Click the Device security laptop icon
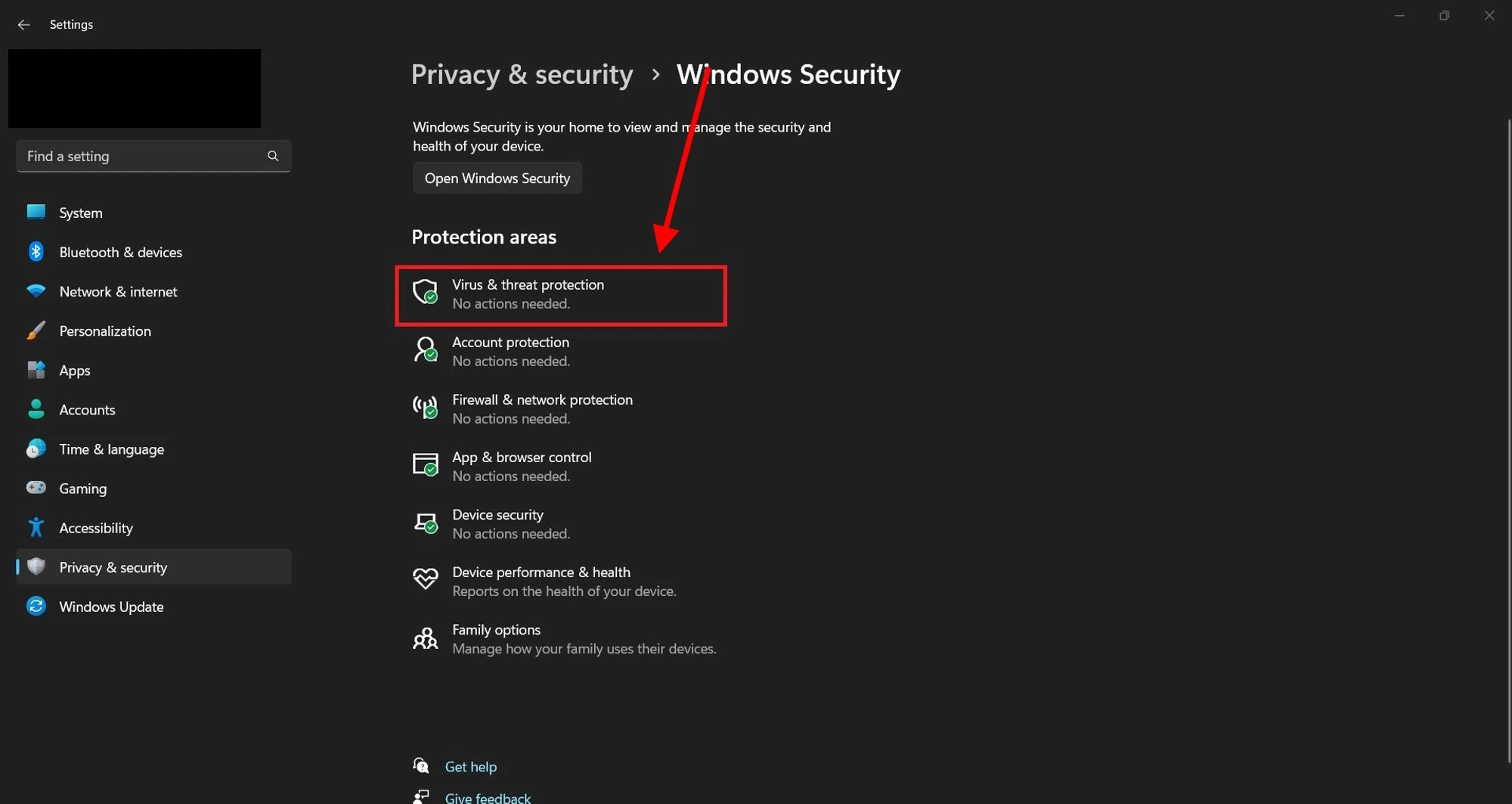Image resolution: width=1512 pixels, height=804 pixels. point(425,523)
